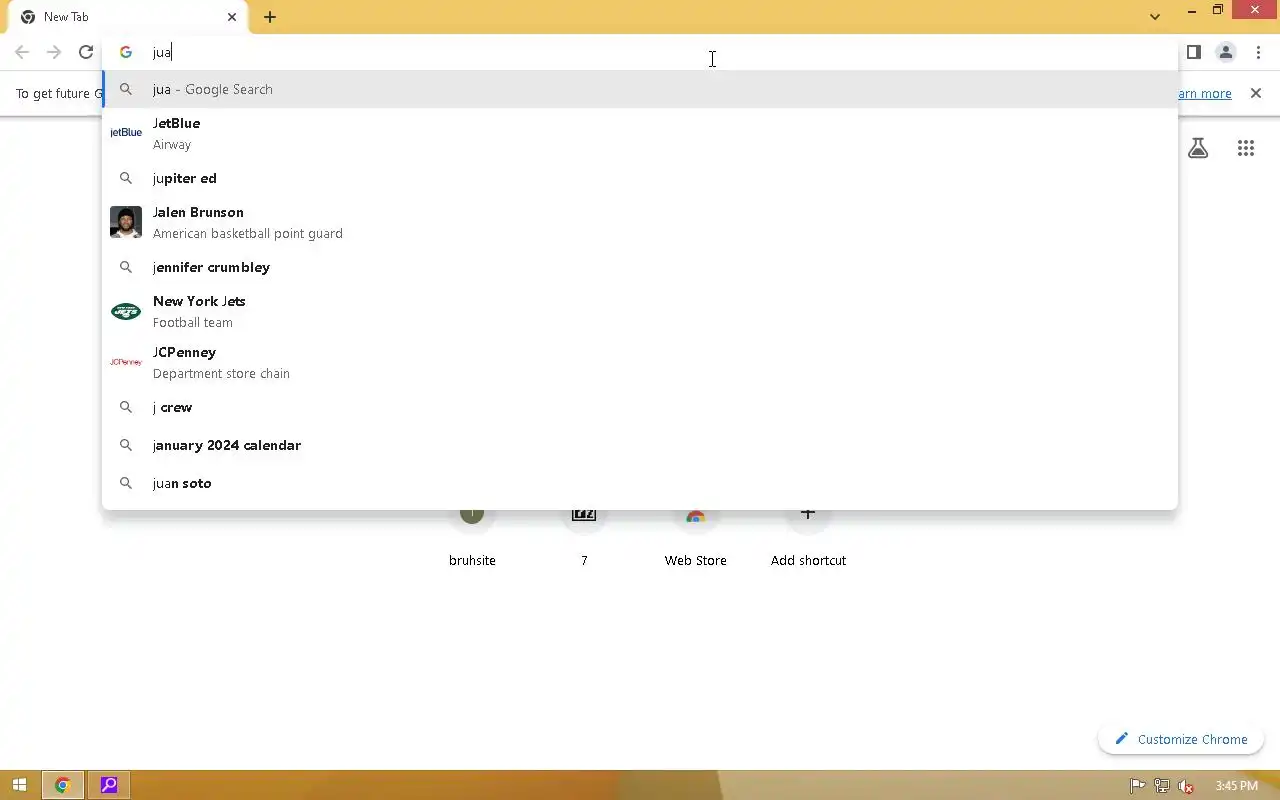The image size is (1280, 800).
Task: Click the magnifier icon beside 'jupiter ed'
Action: [126, 178]
